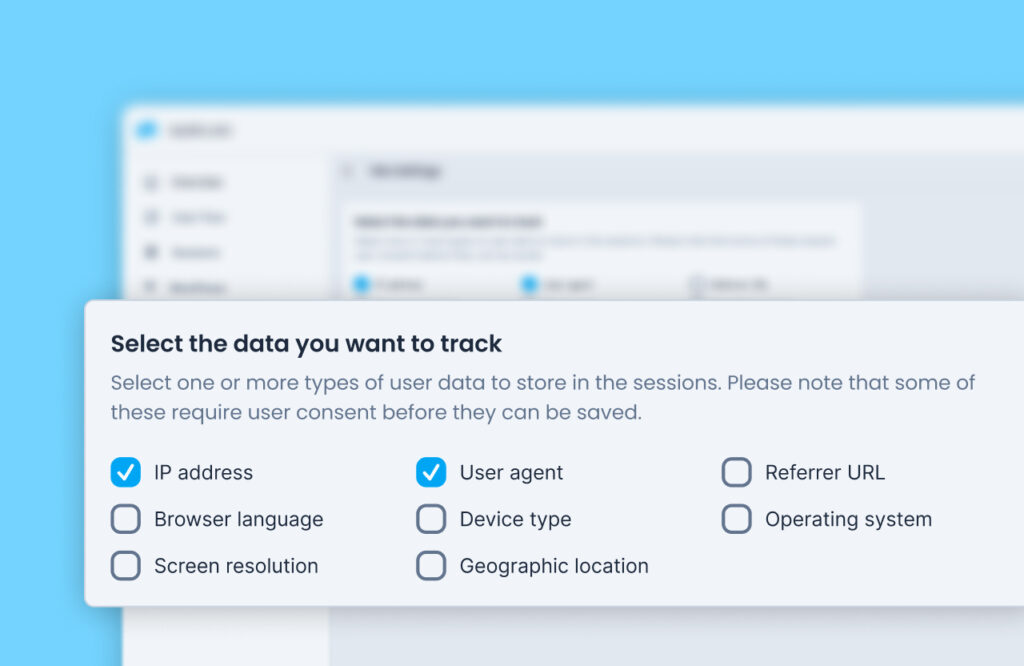Check the Operating system box
This screenshot has width=1024, height=666.
tap(737, 519)
